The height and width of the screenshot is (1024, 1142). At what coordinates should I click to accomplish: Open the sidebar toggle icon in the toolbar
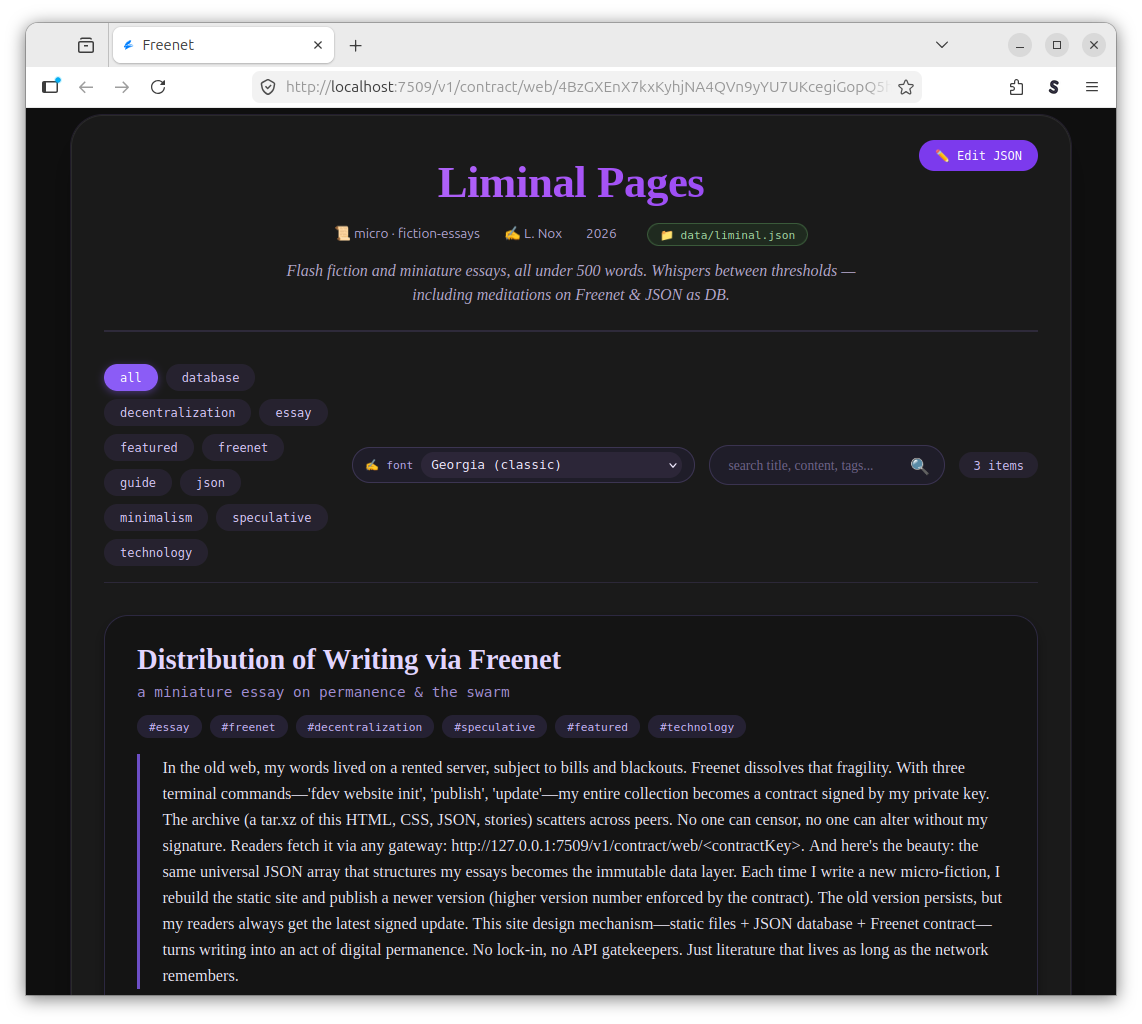point(50,87)
